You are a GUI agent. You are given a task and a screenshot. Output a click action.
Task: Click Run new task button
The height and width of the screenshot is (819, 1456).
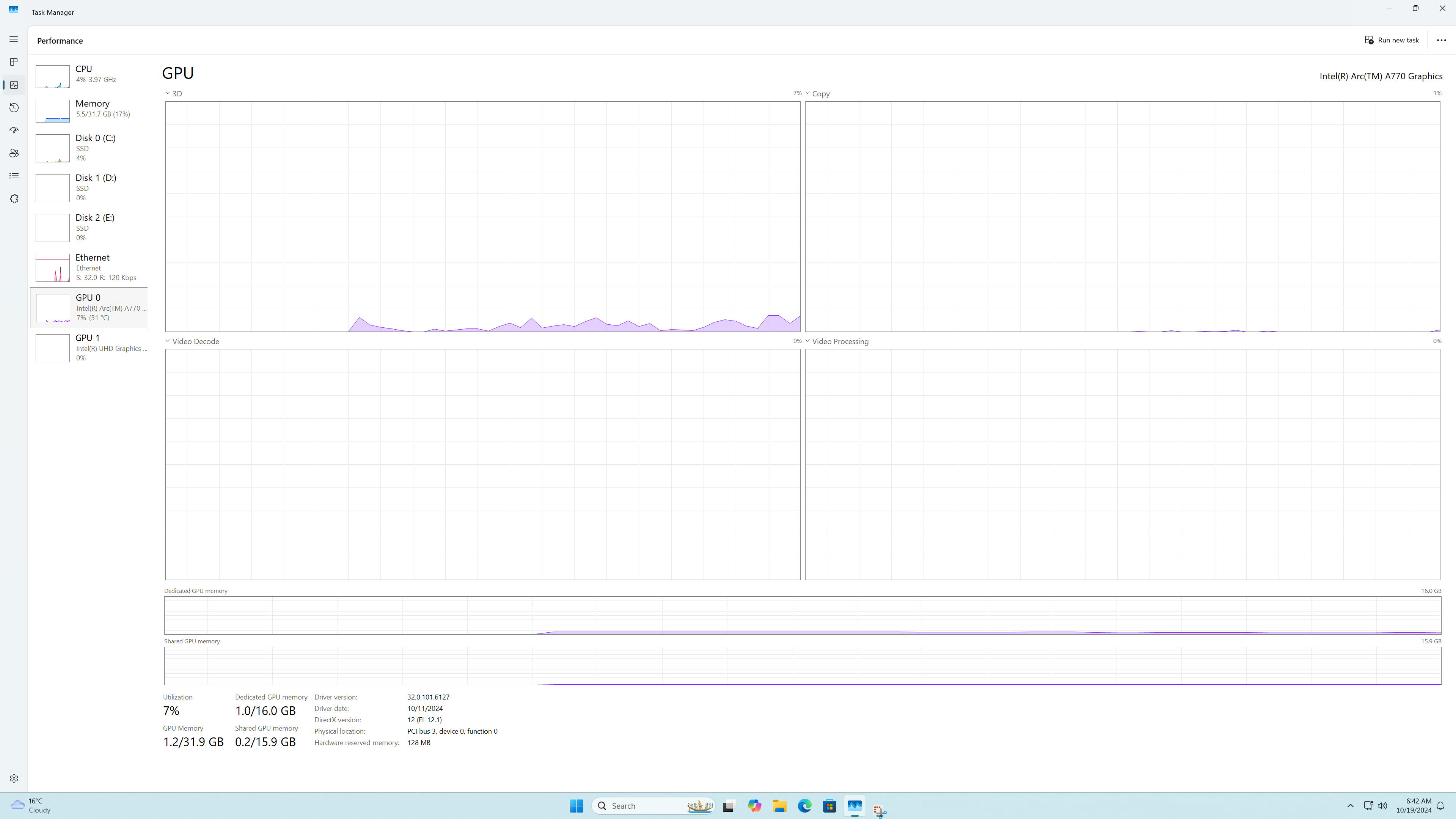point(1392,40)
